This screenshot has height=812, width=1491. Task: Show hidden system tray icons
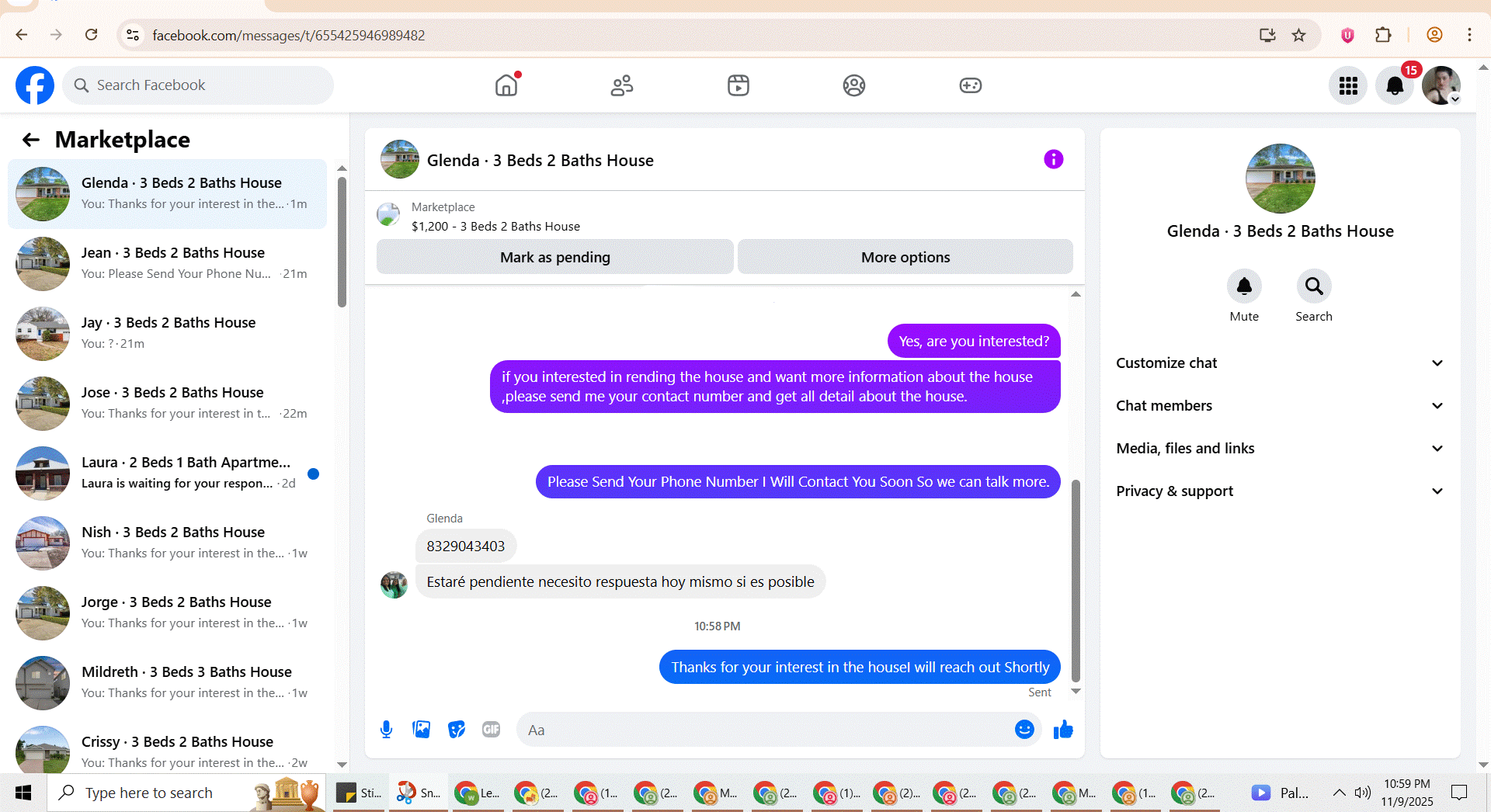click(1339, 793)
